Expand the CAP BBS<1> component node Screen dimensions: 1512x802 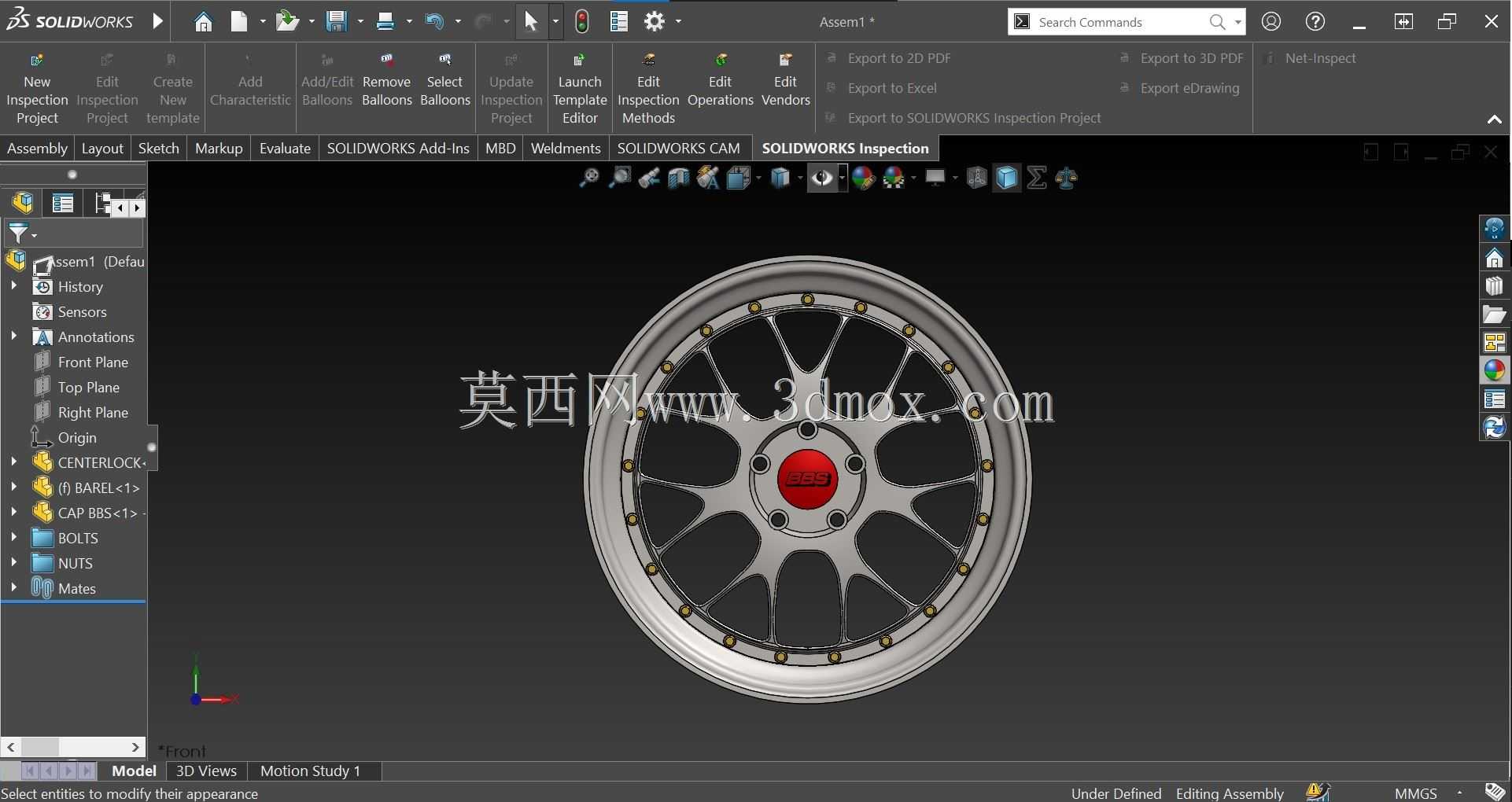pos(13,513)
